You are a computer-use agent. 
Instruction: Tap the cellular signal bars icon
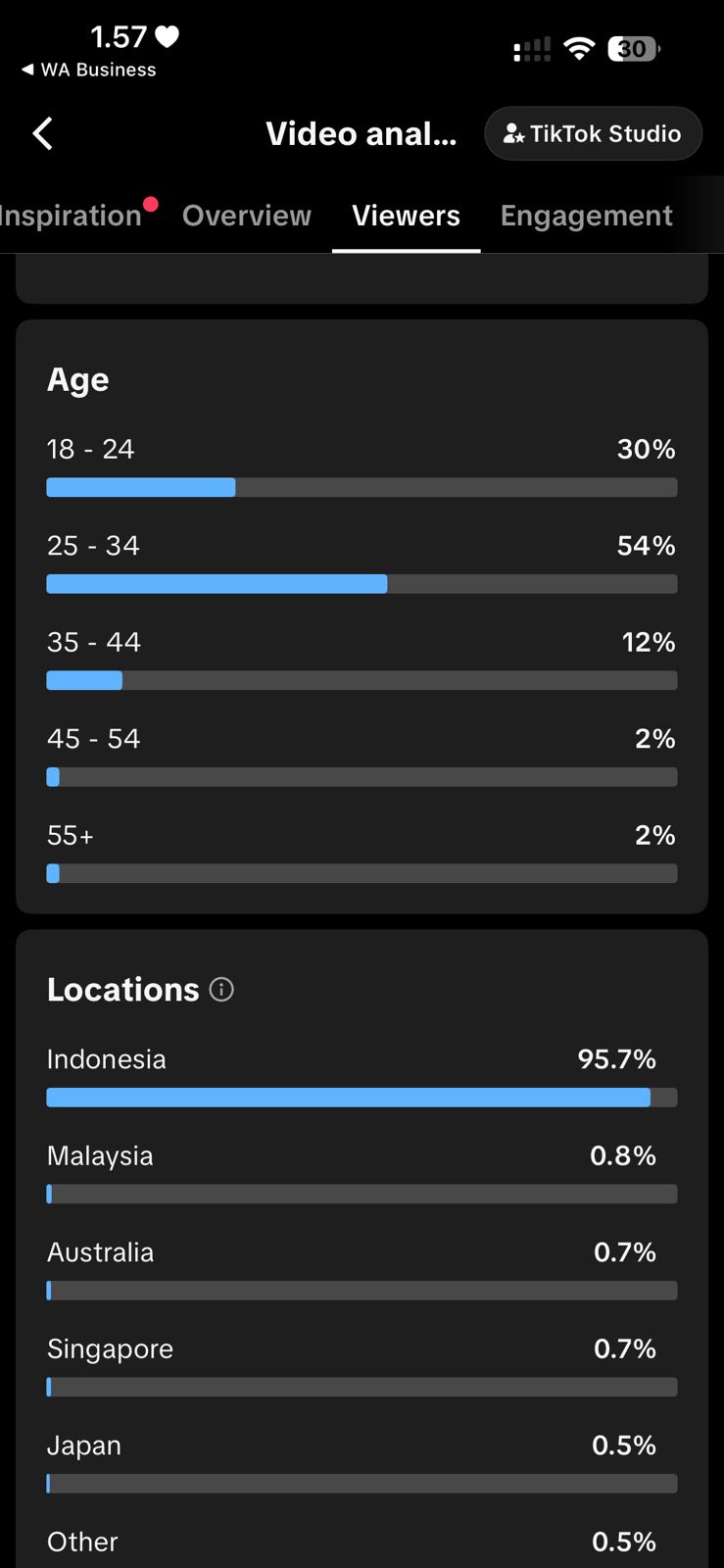[532, 50]
